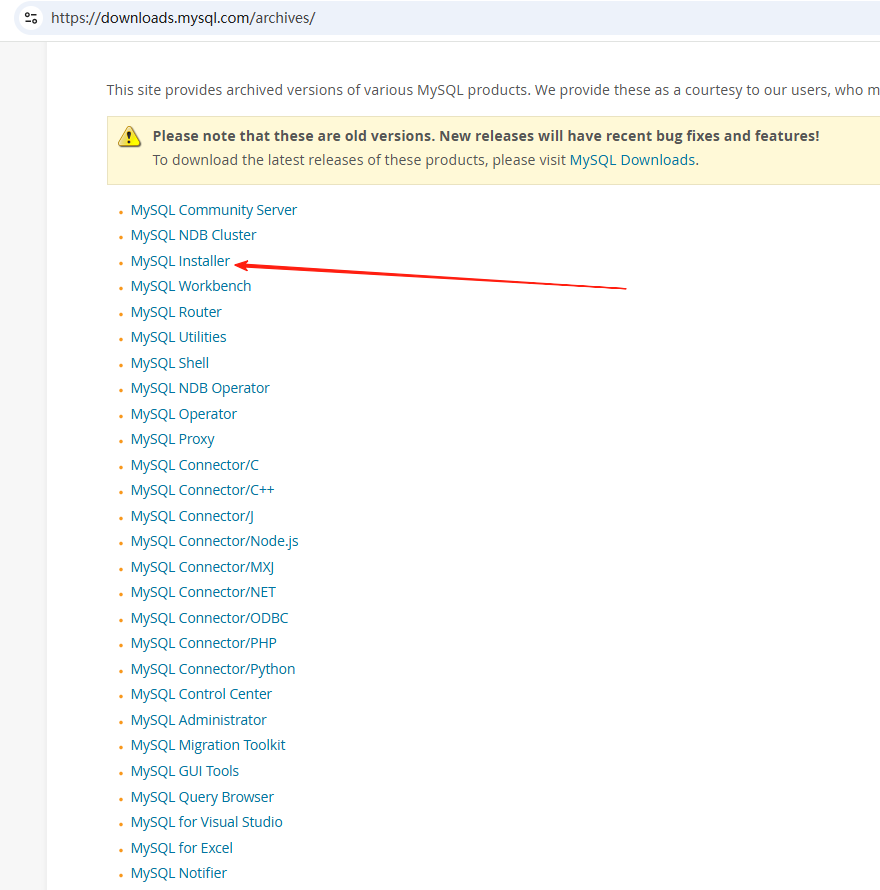Viewport: 880px width, 890px height.
Task: Open MySQL Query Browser archive
Action: pos(202,797)
